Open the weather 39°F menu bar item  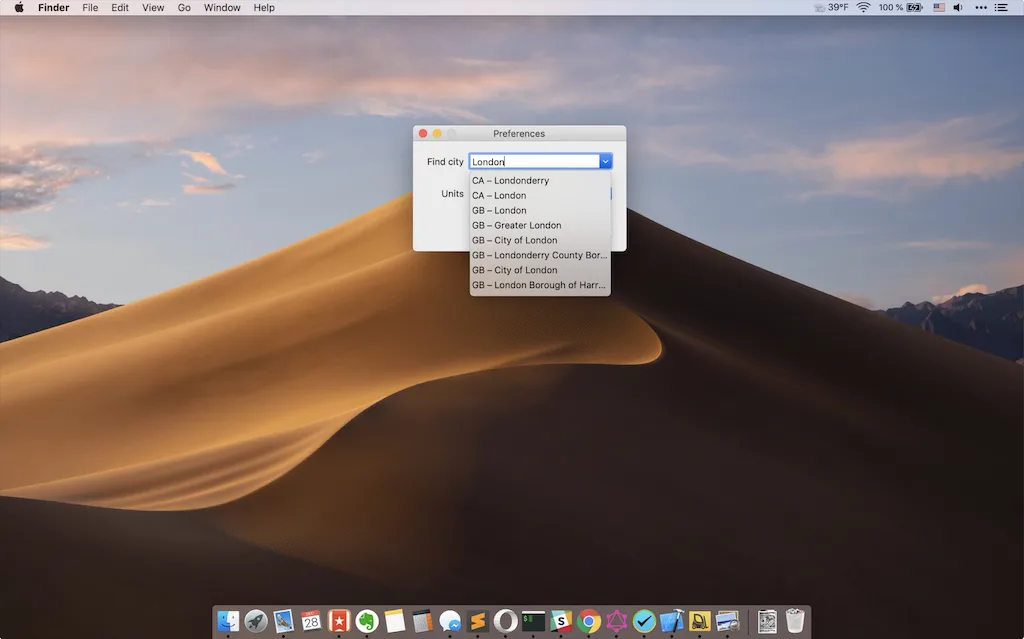pyautogui.click(x=831, y=7)
